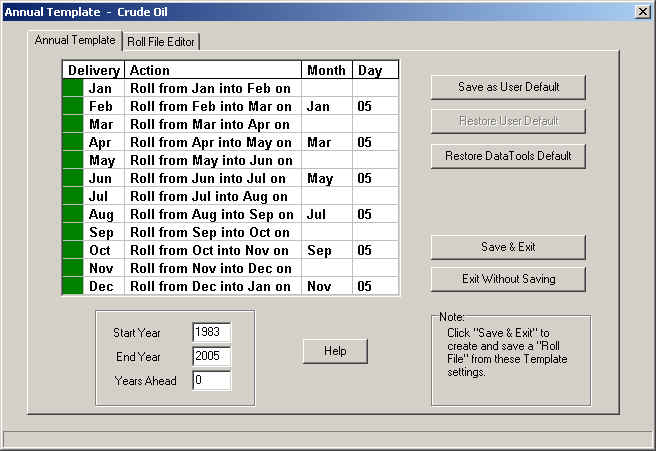Toggle the green box for Nov delivery
The height and width of the screenshot is (451, 656).
coord(73,268)
